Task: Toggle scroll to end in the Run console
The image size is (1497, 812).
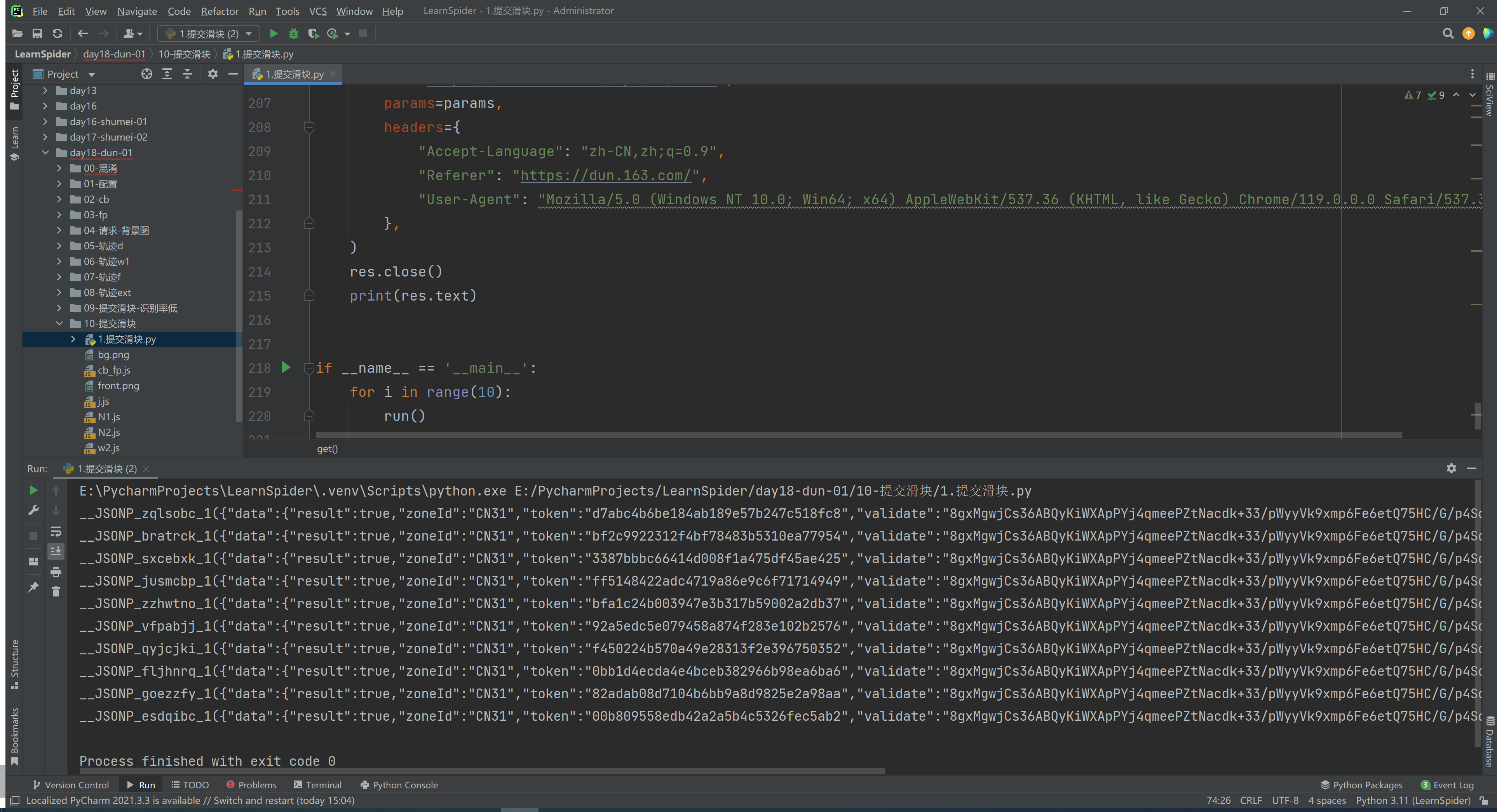Action: click(56, 551)
